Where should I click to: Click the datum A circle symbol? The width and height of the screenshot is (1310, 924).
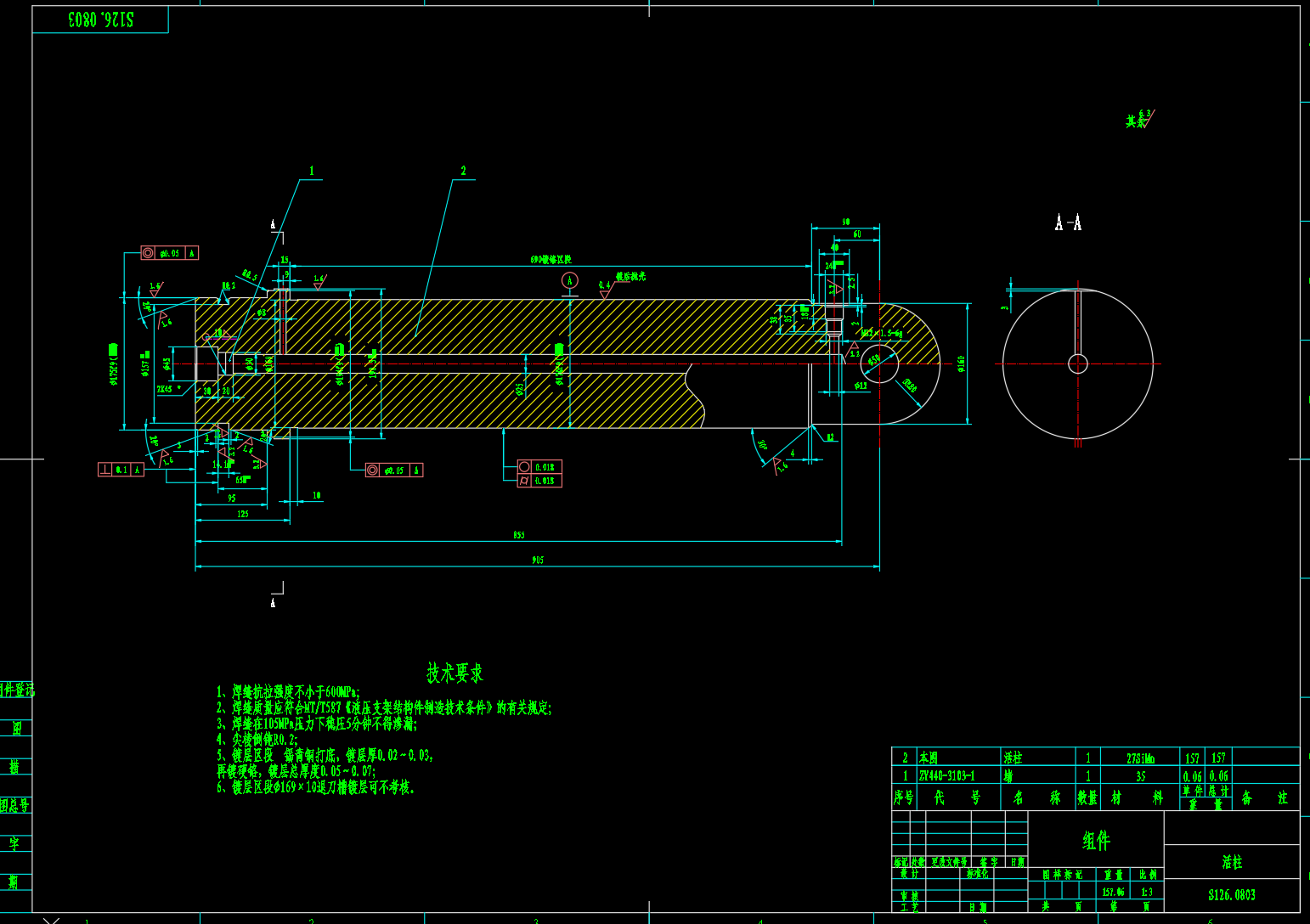tap(569, 280)
